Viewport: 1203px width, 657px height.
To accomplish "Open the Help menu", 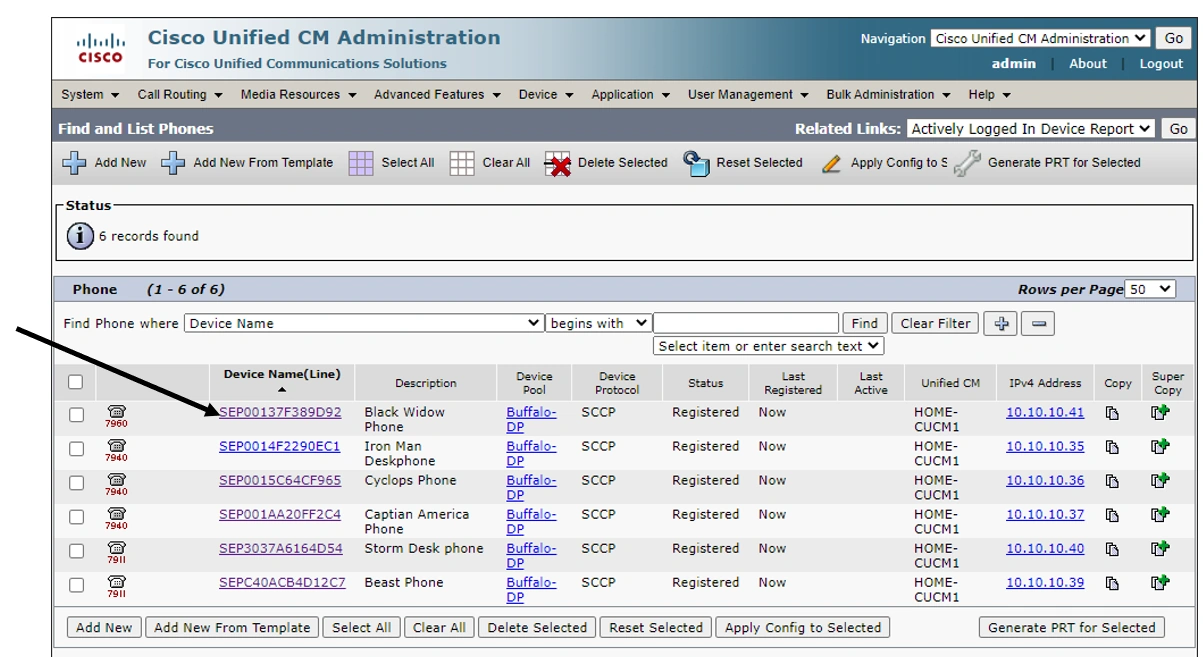I will click(x=989, y=95).
